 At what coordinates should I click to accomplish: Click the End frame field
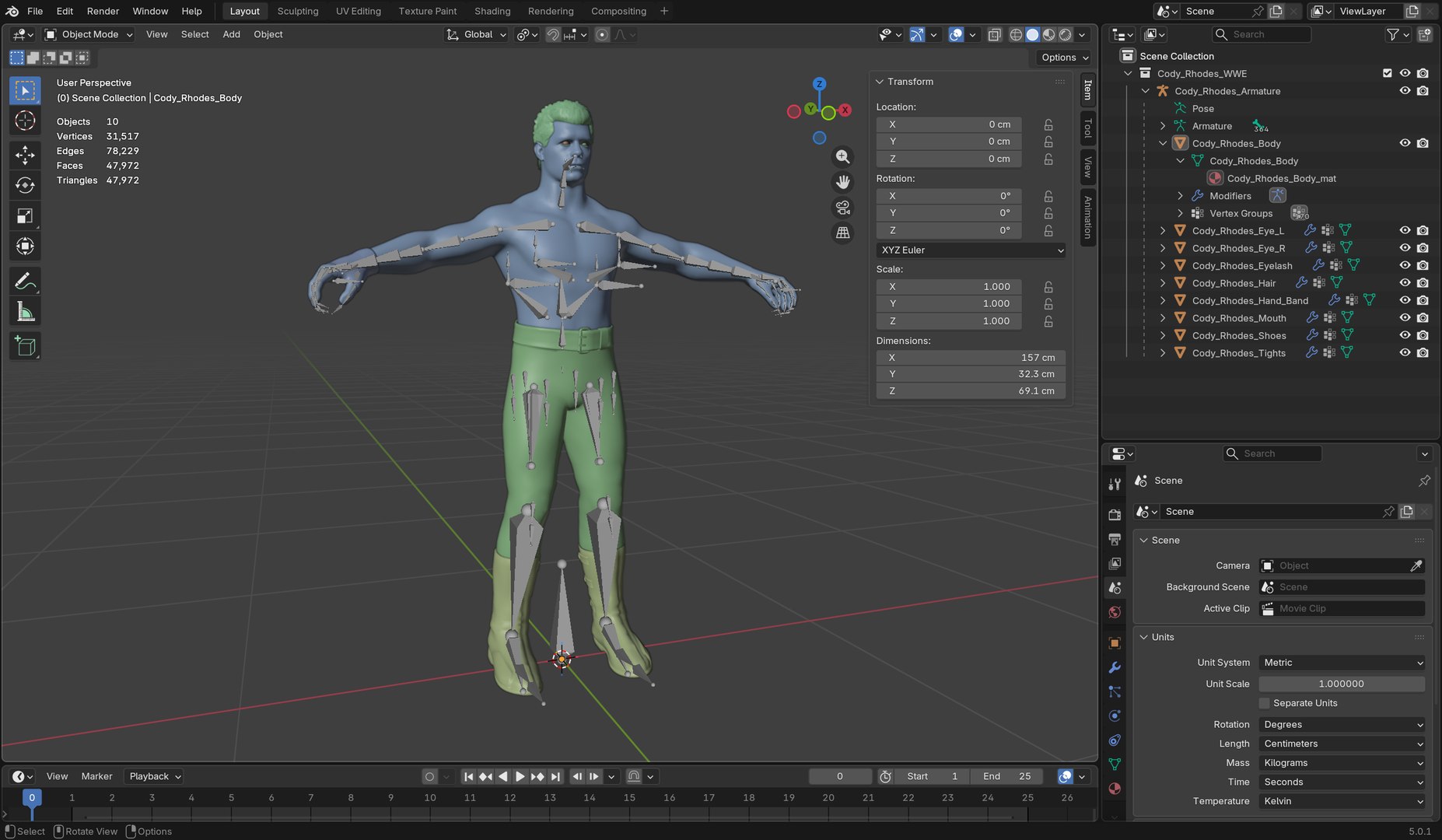point(1007,776)
